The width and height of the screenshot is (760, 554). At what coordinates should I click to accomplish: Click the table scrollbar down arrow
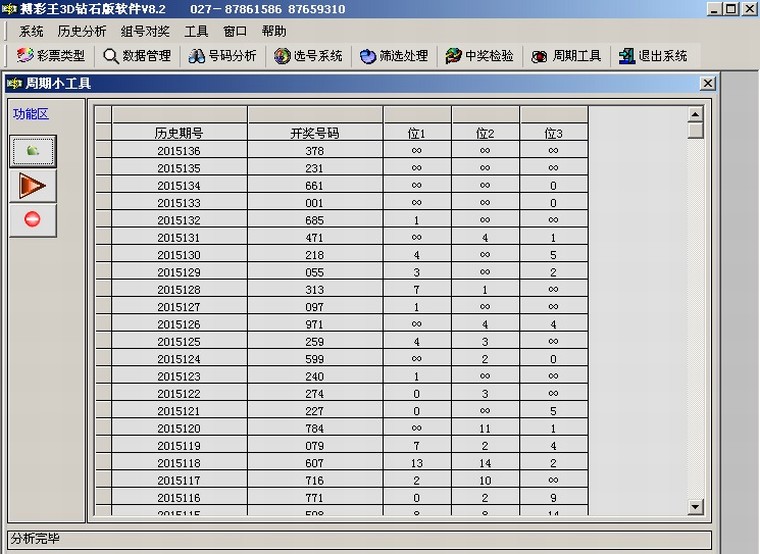point(696,507)
